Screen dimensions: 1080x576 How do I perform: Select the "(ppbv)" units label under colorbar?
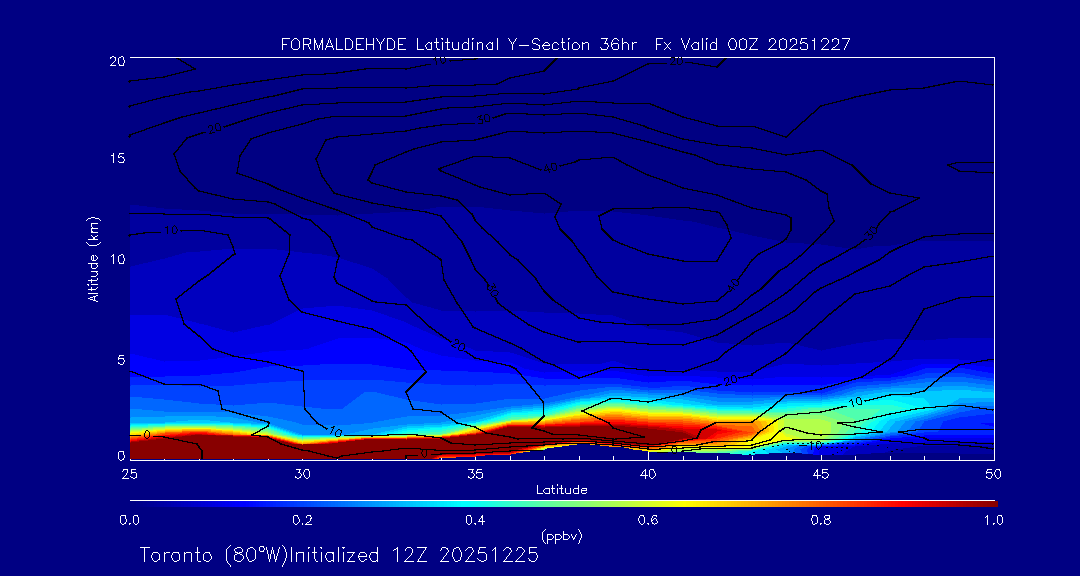pyautogui.click(x=561, y=536)
